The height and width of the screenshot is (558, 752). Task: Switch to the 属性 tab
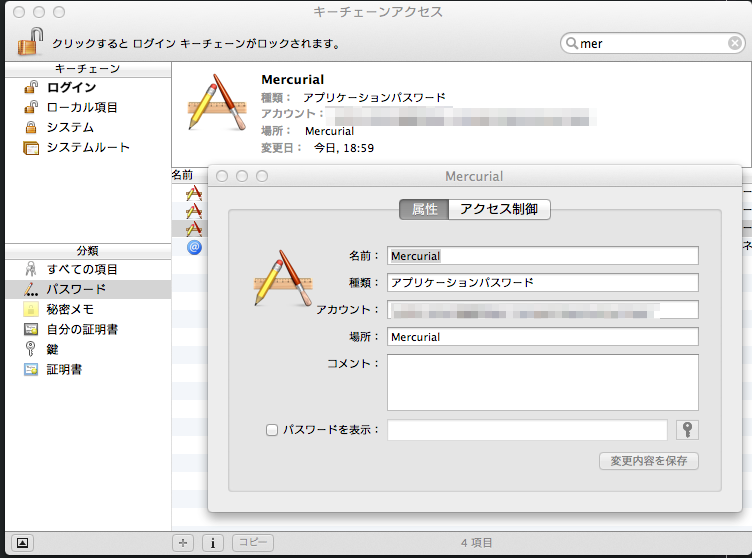tap(424, 210)
